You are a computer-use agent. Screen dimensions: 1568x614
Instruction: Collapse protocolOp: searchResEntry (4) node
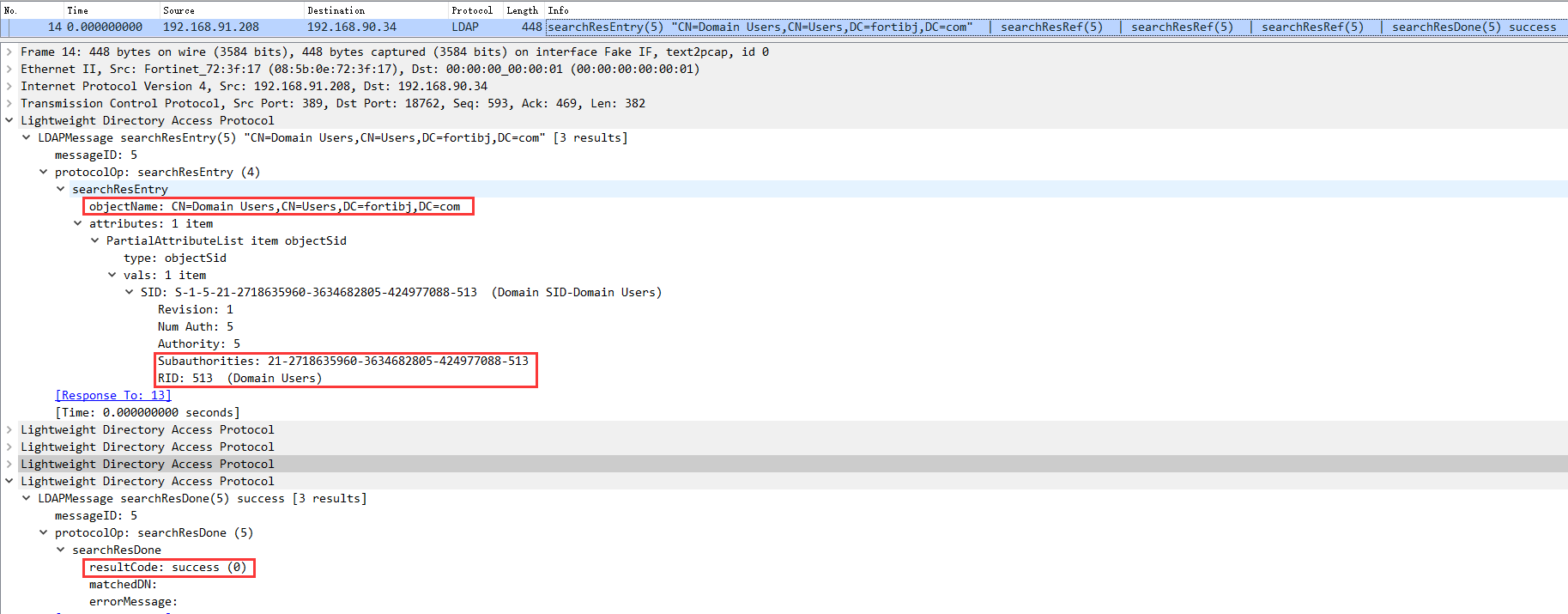coord(44,172)
